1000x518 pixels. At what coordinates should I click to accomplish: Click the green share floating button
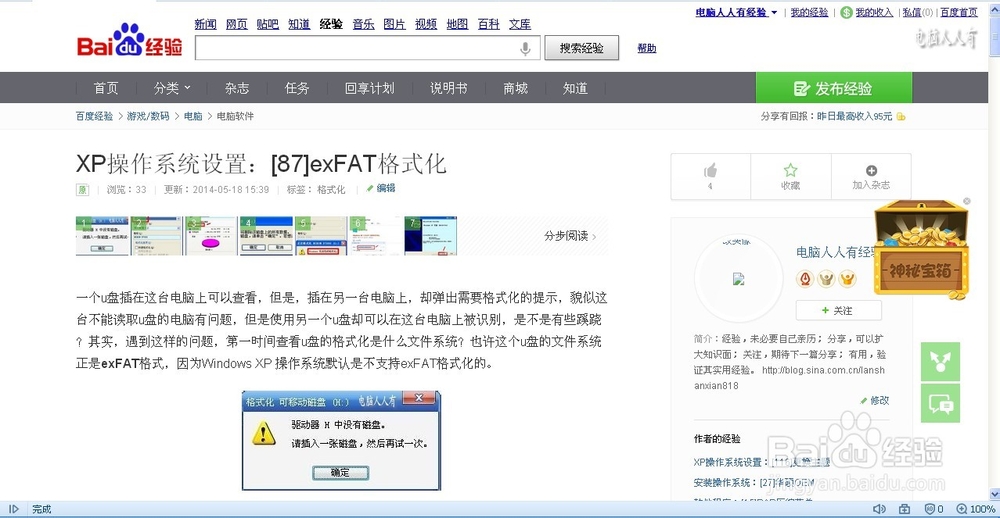[x=940, y=361]
